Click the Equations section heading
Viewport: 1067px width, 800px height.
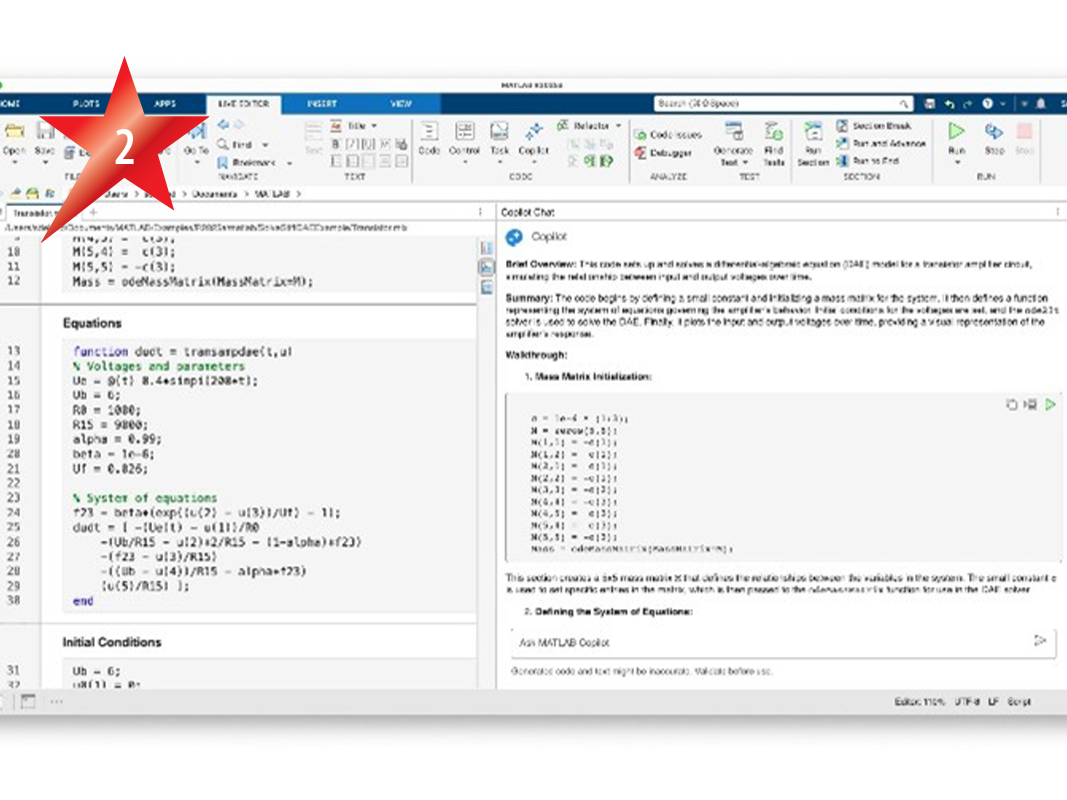[92, 323]
